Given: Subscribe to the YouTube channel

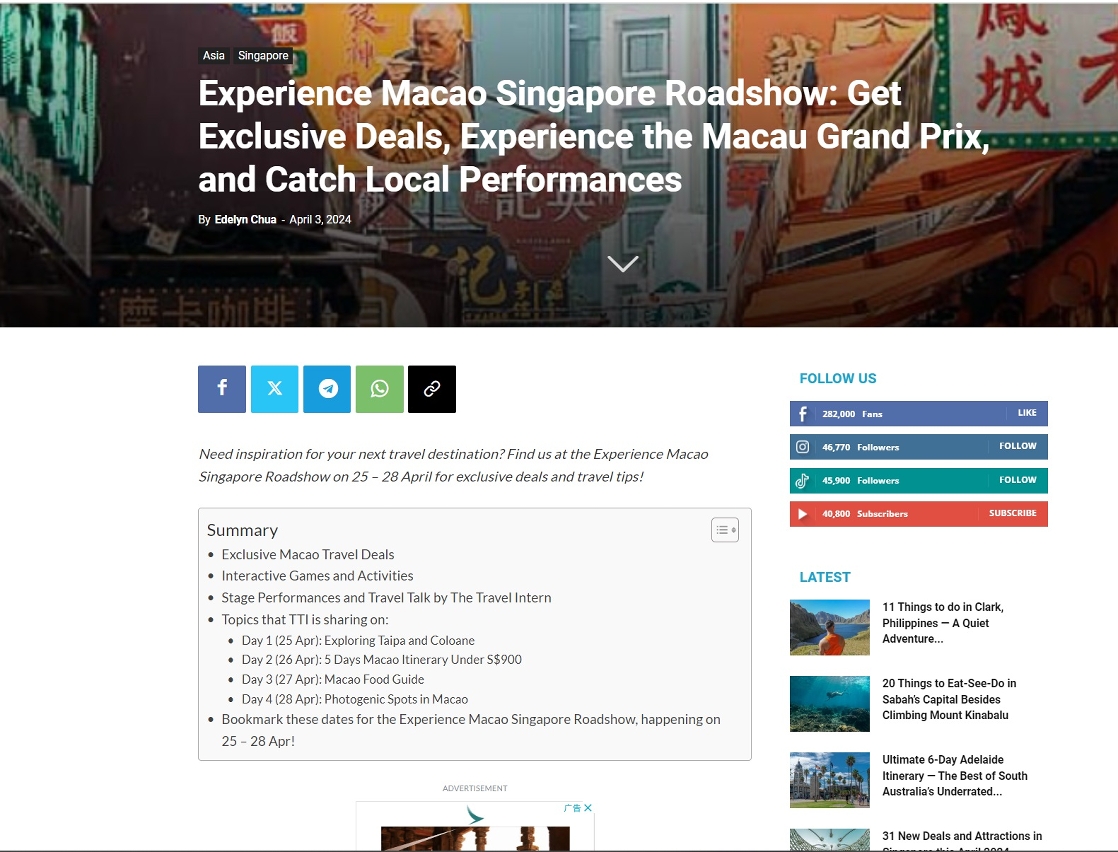Looking at the screenshot, I should [x=1012, y=514].
